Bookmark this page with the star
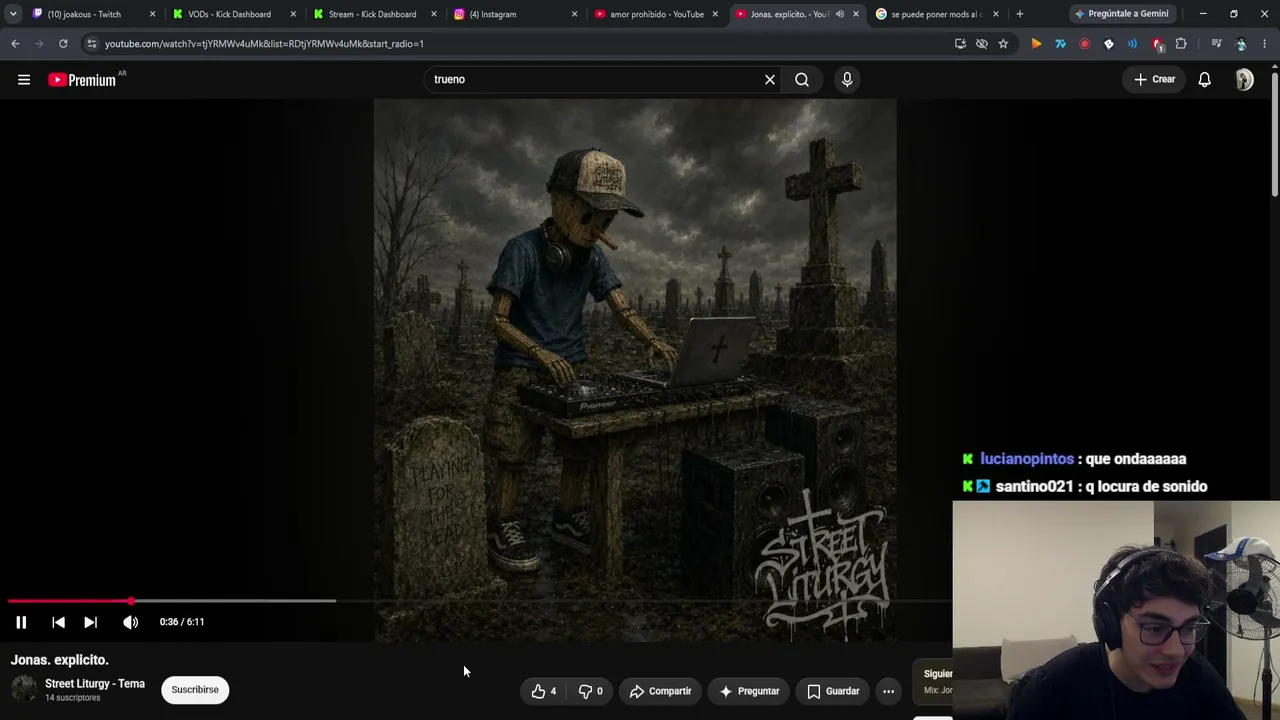1280x720 pixels. (1003, 44)
